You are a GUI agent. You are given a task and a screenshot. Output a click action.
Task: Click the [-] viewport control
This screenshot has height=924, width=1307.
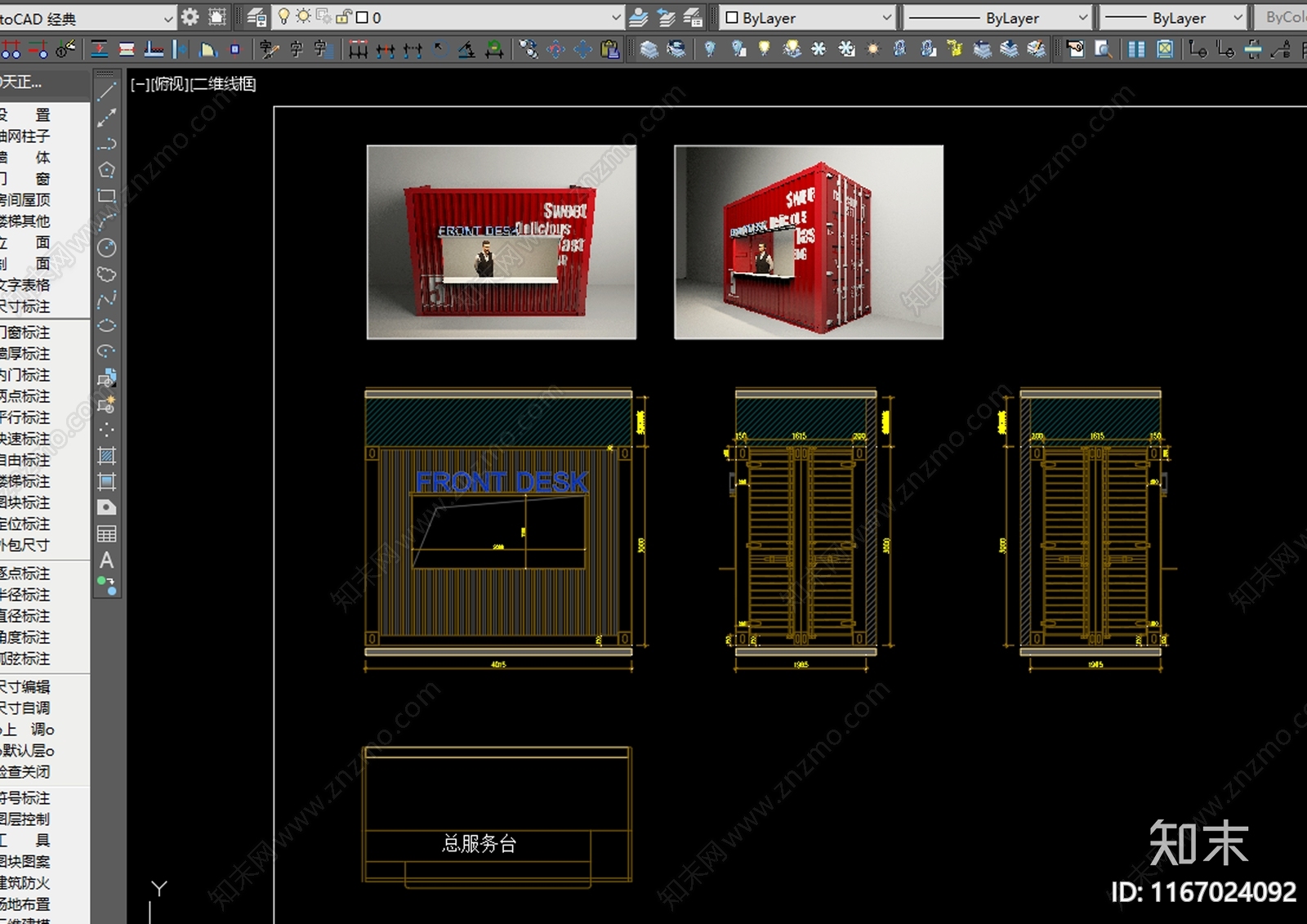(140, 84)
